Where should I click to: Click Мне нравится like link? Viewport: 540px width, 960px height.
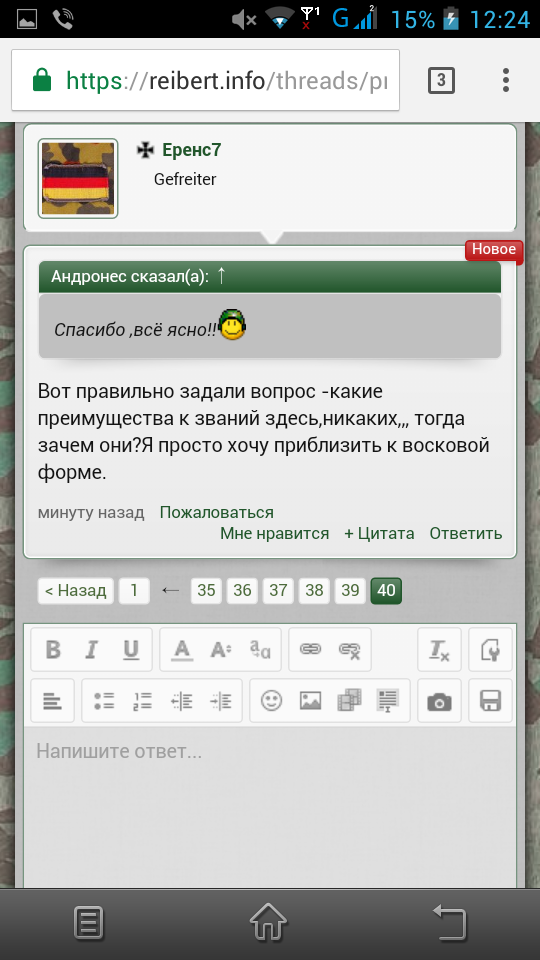[x=274, y=534]
